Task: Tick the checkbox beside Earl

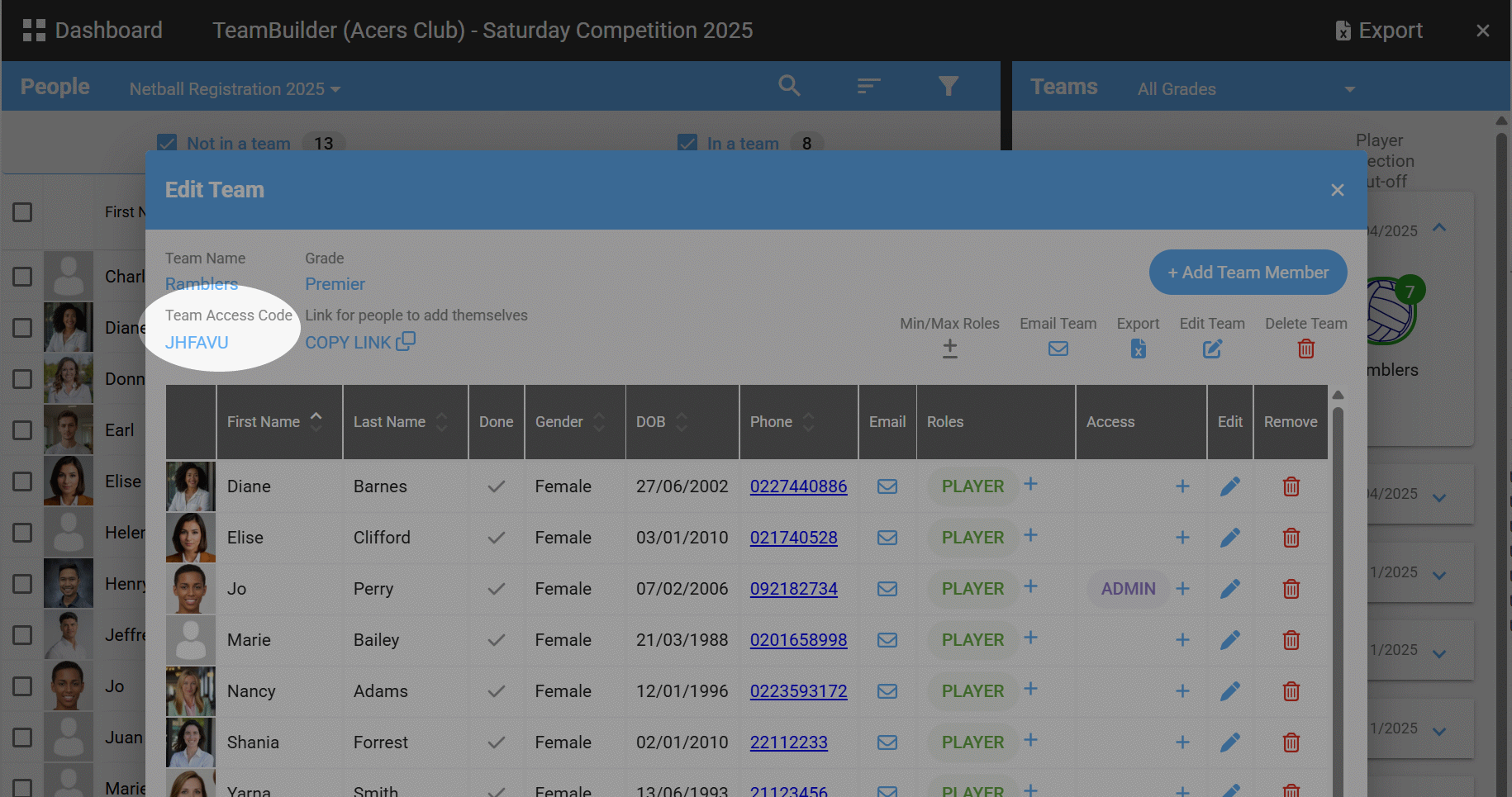Action: [22, 430]
